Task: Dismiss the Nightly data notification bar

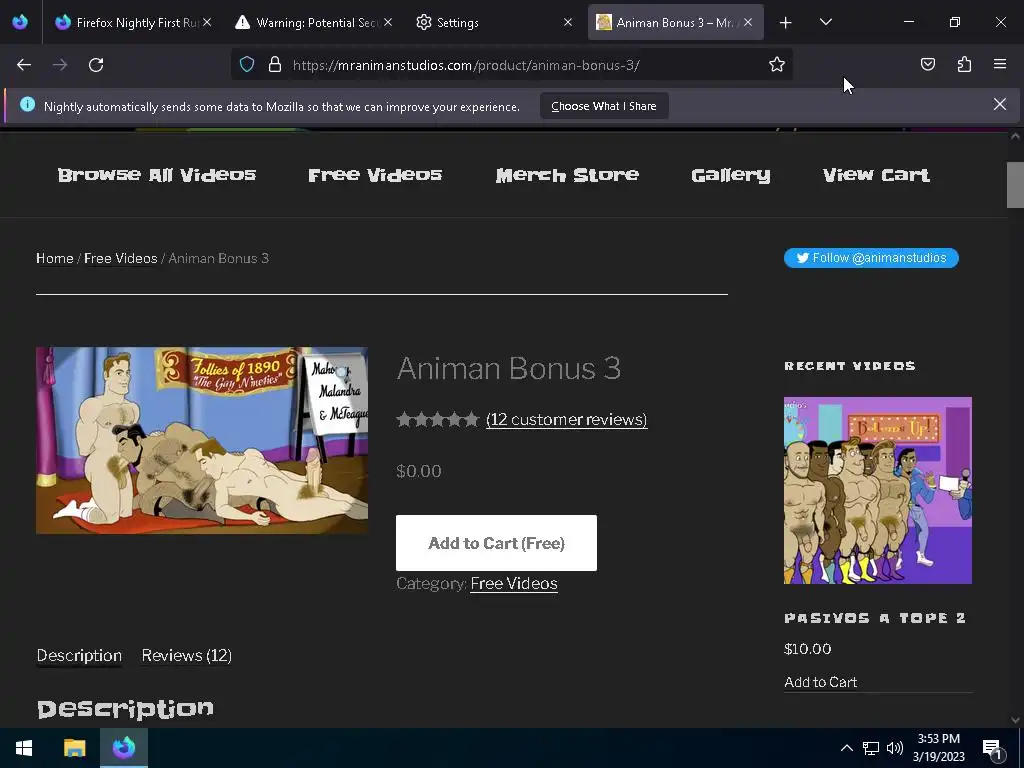Action: [x=1000, y=104]
